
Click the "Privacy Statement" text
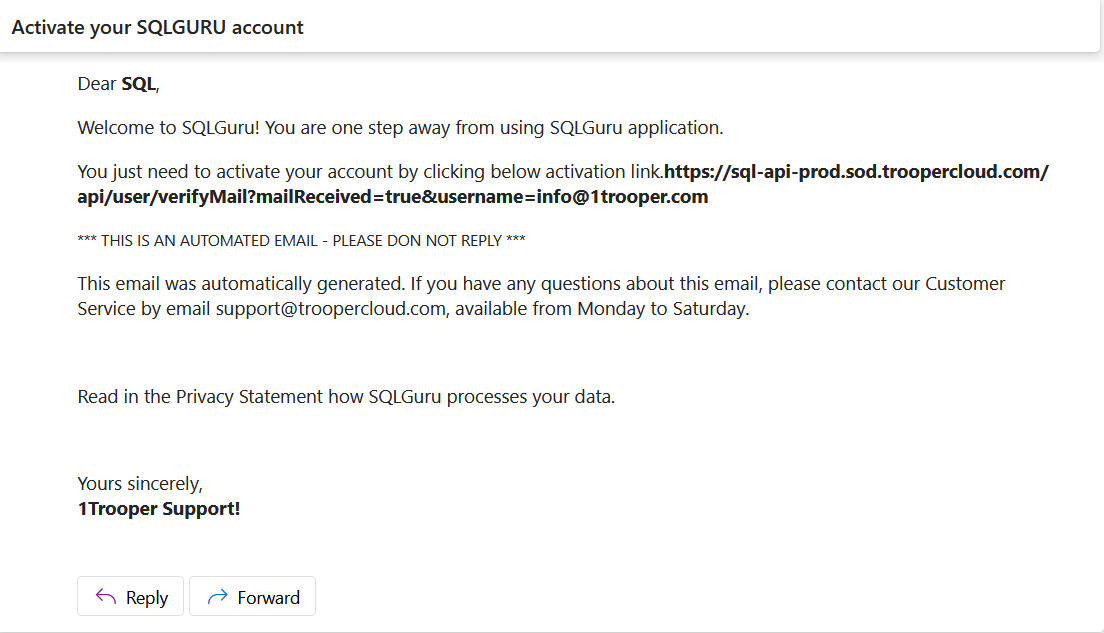point(249,397)
